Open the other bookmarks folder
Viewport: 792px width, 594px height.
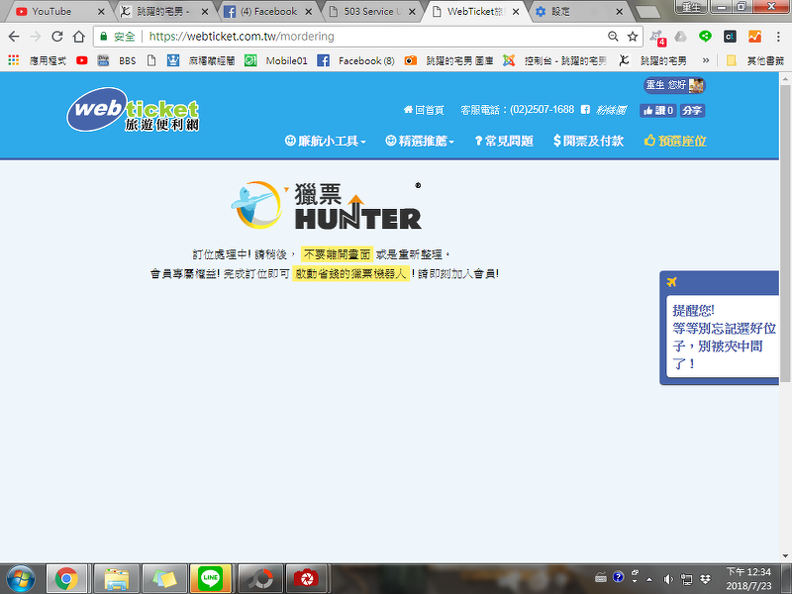tap(755, 60)
